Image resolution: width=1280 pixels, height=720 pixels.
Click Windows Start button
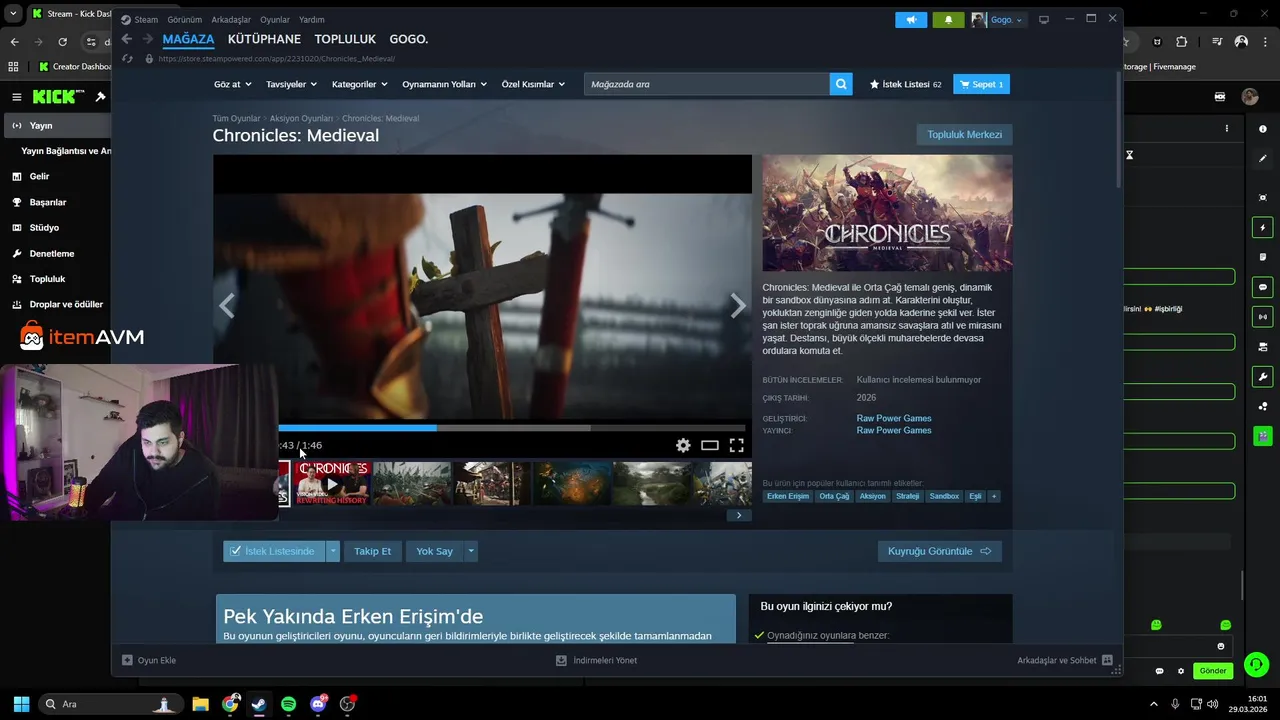pos(21,704)
